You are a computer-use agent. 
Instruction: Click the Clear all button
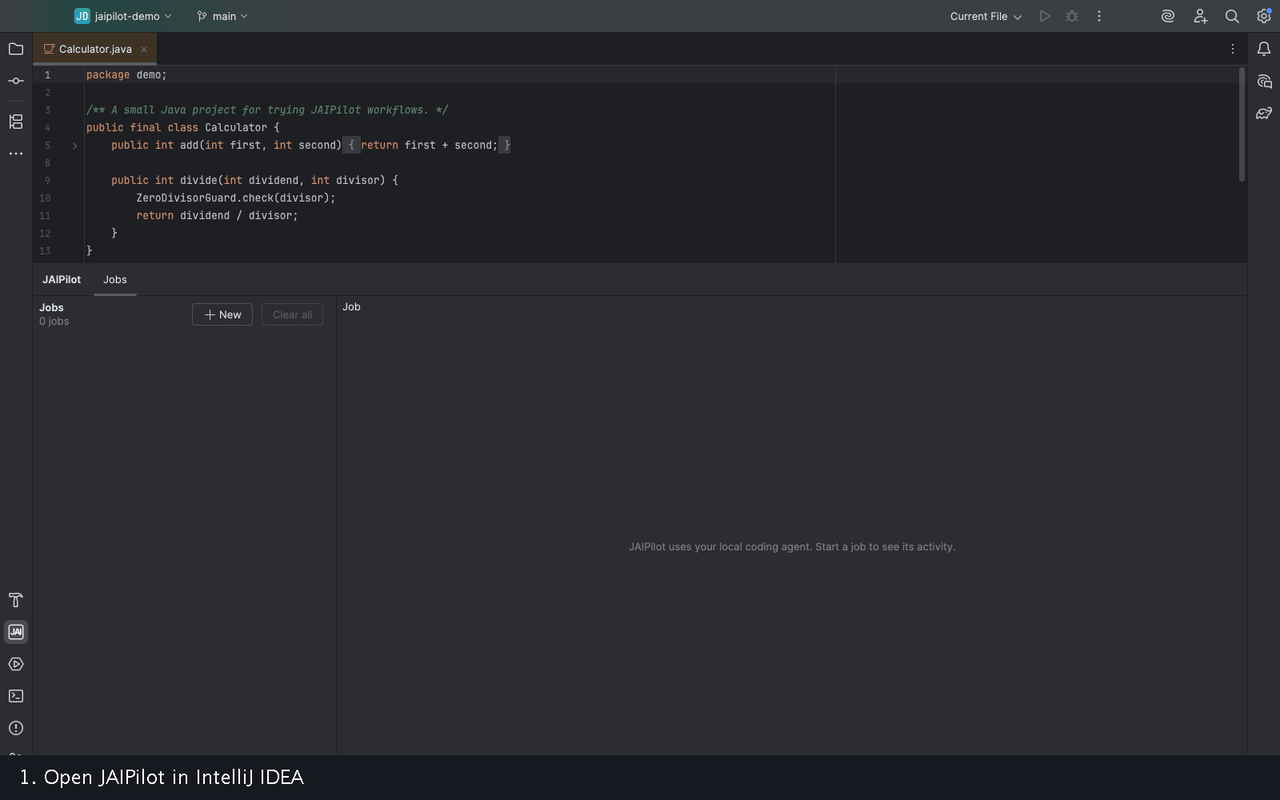(x=292, y=314)
